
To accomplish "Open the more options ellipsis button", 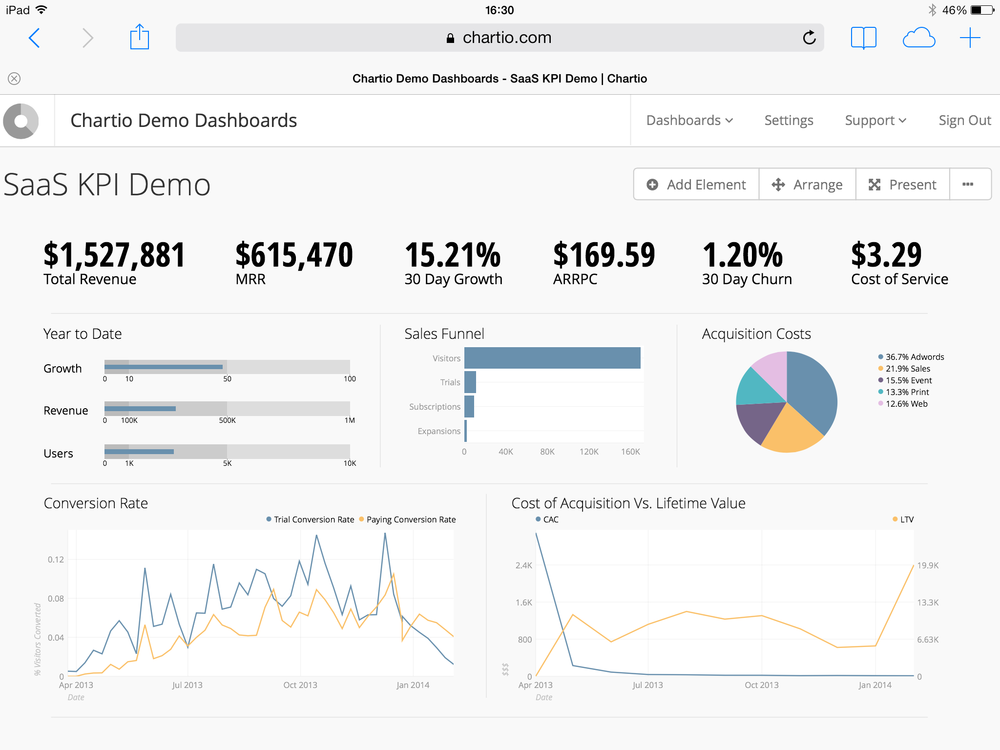I will pyautogui.click(x=968, y=184).
